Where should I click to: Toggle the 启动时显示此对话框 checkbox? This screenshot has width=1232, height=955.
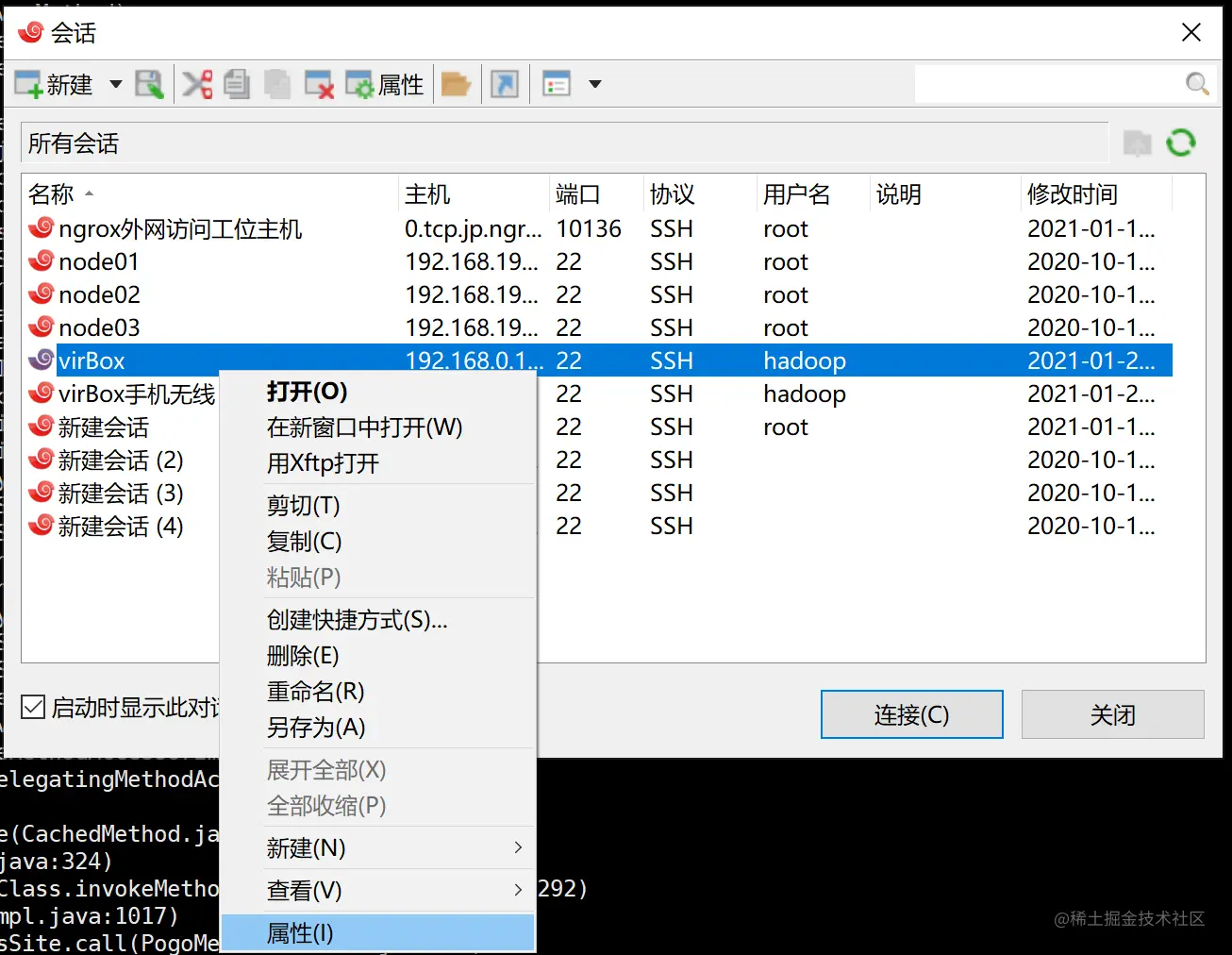[x=33, y=706]
